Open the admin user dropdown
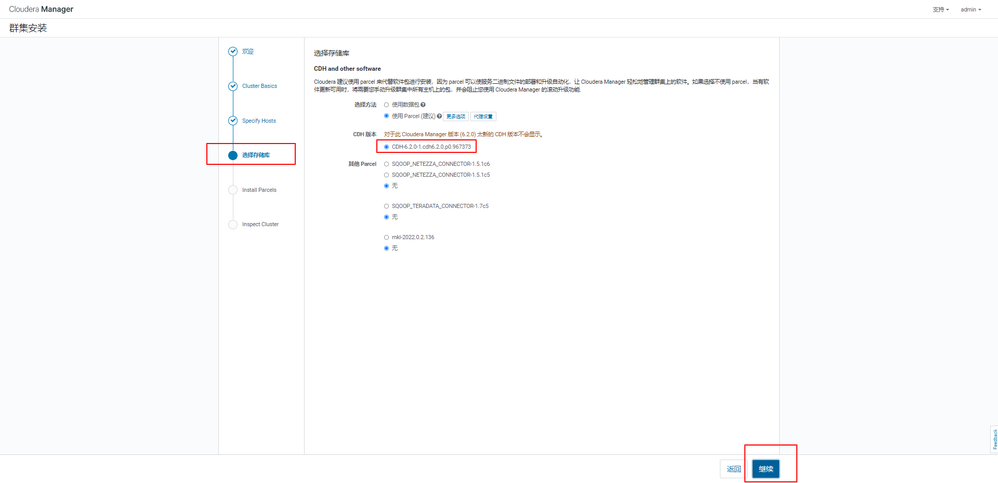Image resolution: width=998 pixels, height=483 pixels. 971,10
